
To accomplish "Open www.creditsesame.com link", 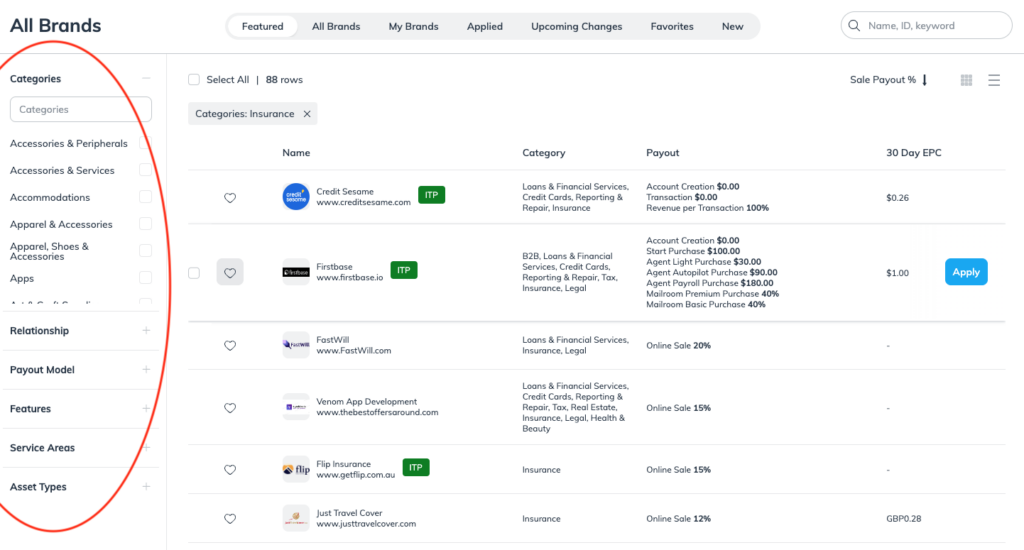I will pyautogui.click(x=364, y=202).
